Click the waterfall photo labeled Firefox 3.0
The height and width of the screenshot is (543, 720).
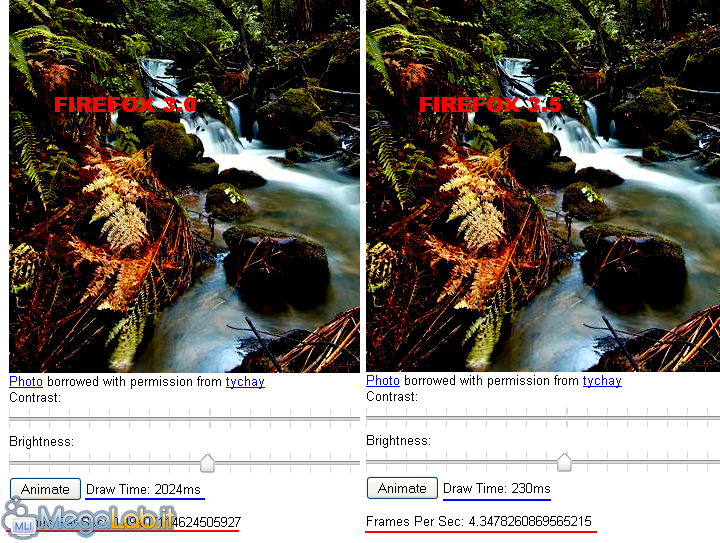coord(185,186)
